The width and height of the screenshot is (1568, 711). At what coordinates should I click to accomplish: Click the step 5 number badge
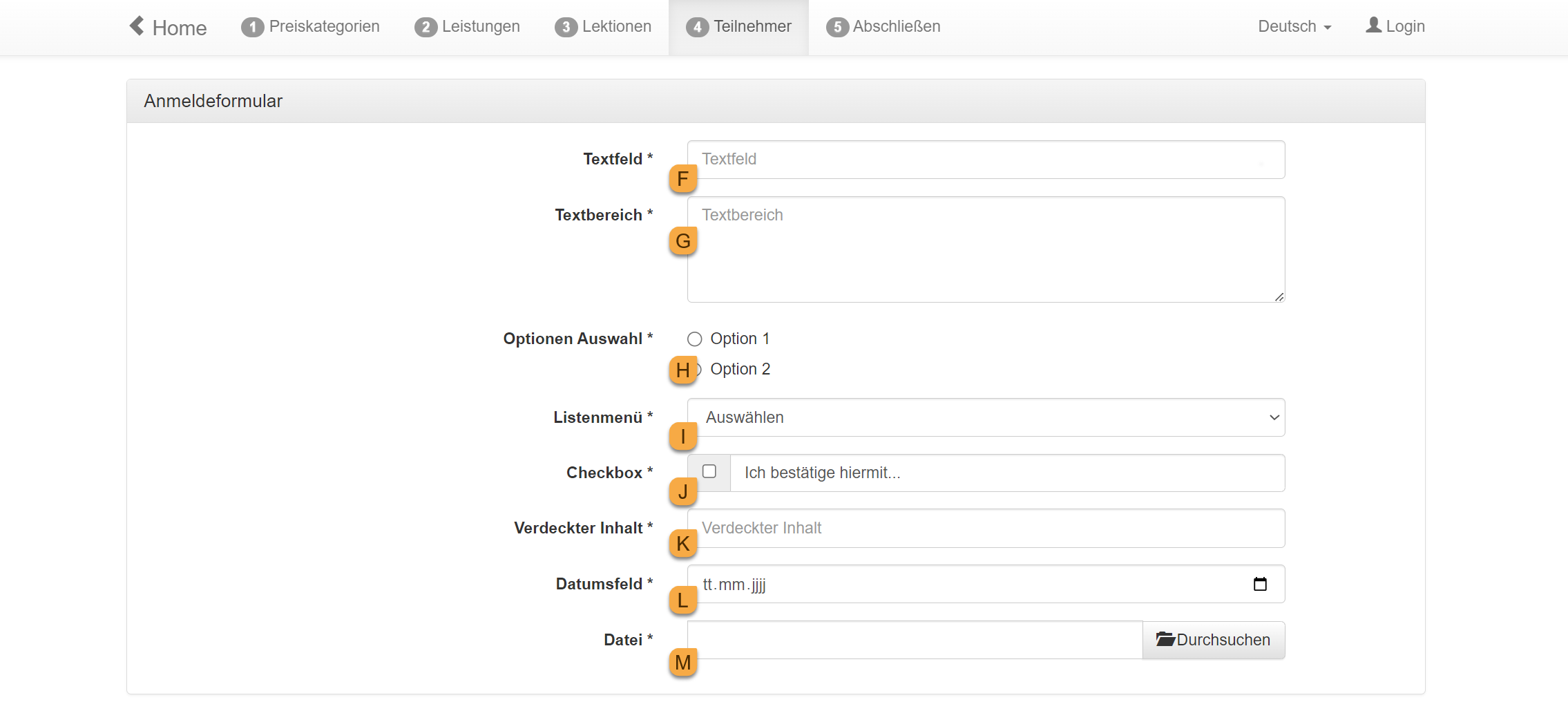tap(837, 27)
